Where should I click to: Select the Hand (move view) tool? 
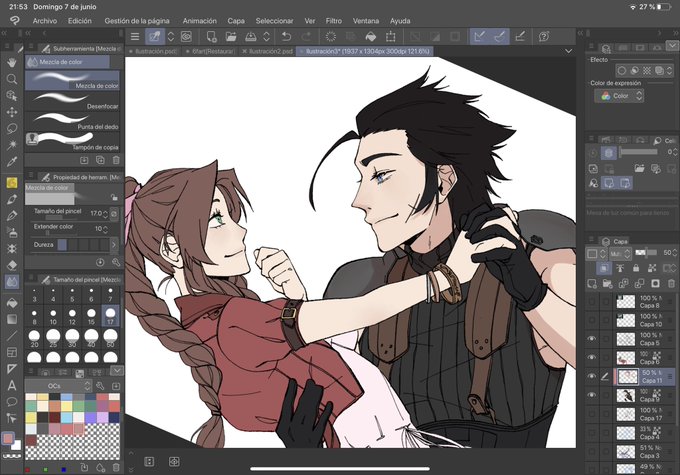coord(12,62)
